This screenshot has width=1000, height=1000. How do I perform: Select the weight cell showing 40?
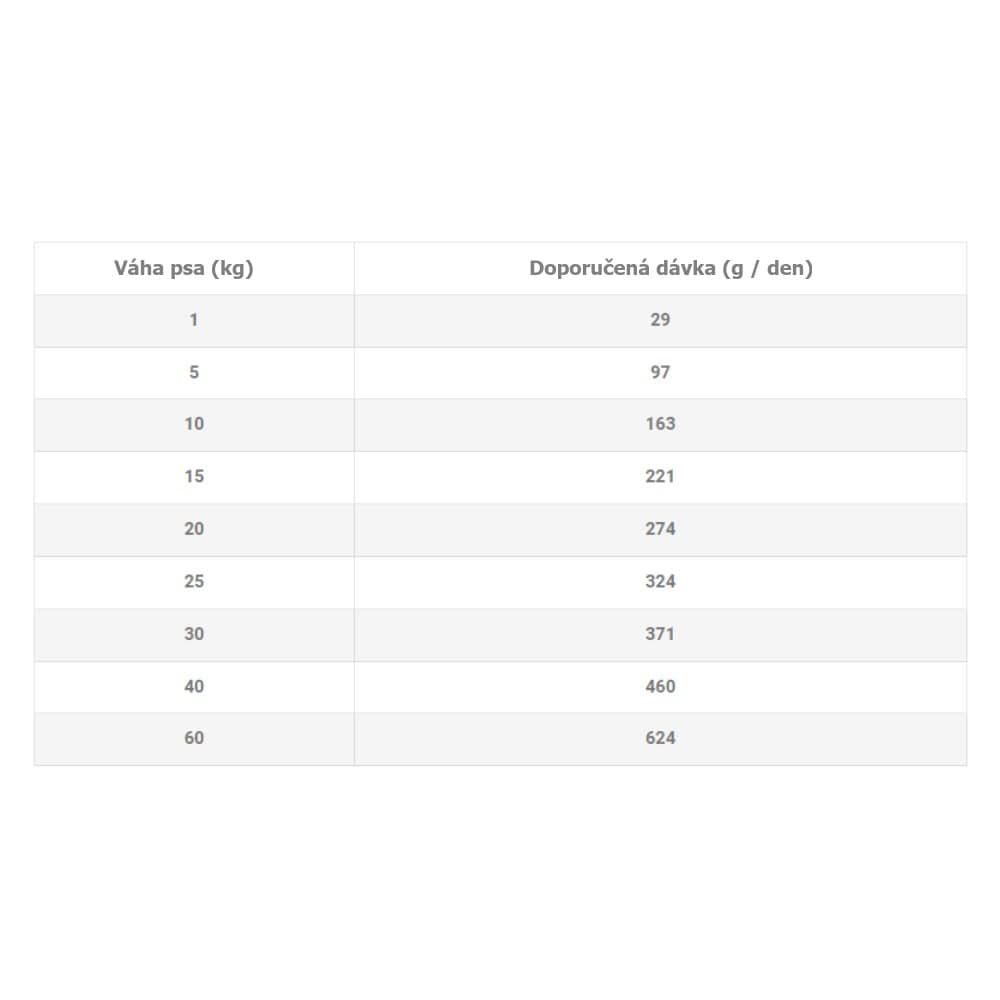(x=194, y=687)
